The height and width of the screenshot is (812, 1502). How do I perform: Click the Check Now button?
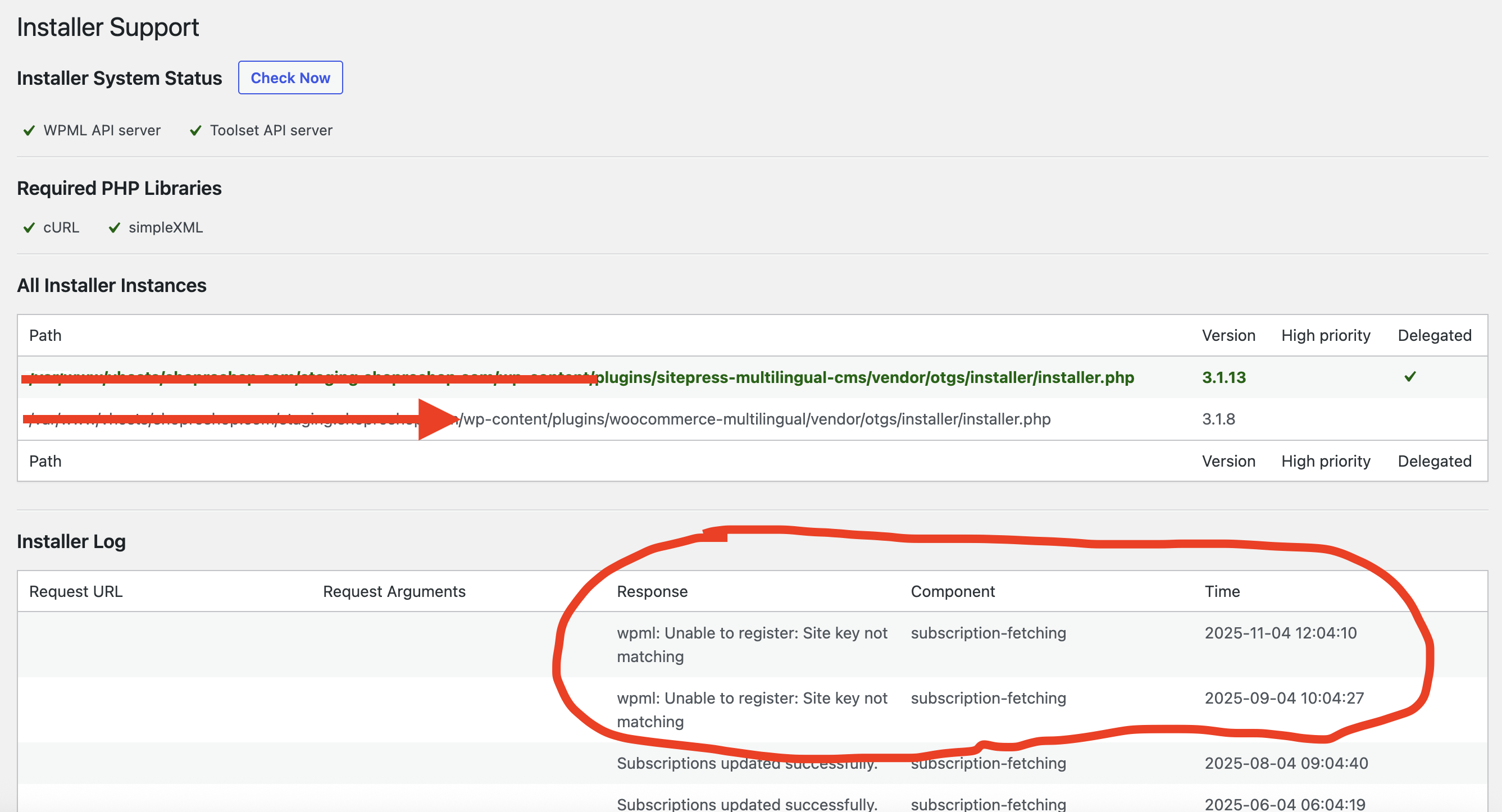pos(290,77)
